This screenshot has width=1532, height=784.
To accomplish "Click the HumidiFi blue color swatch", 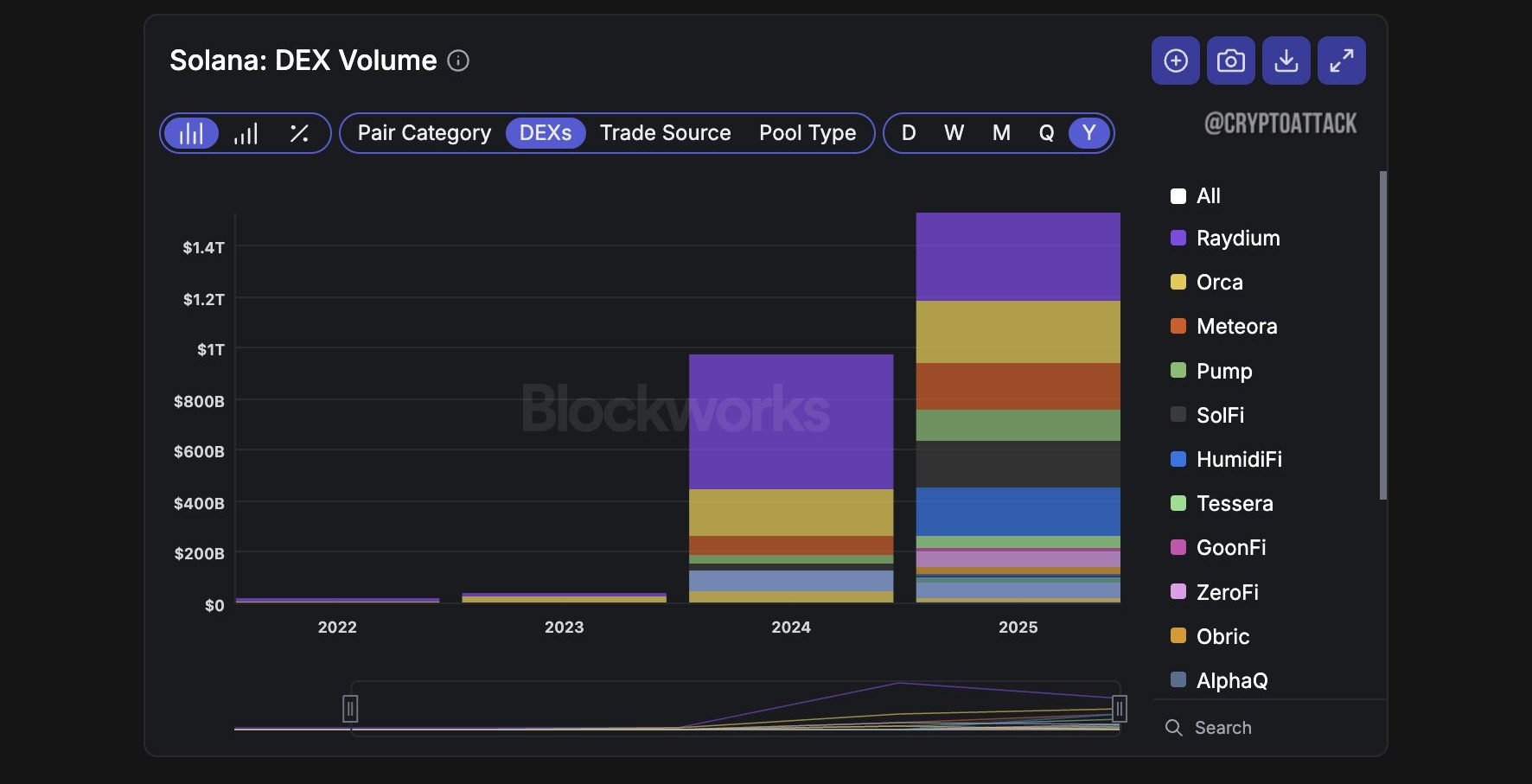I will tap(1178, 459).
